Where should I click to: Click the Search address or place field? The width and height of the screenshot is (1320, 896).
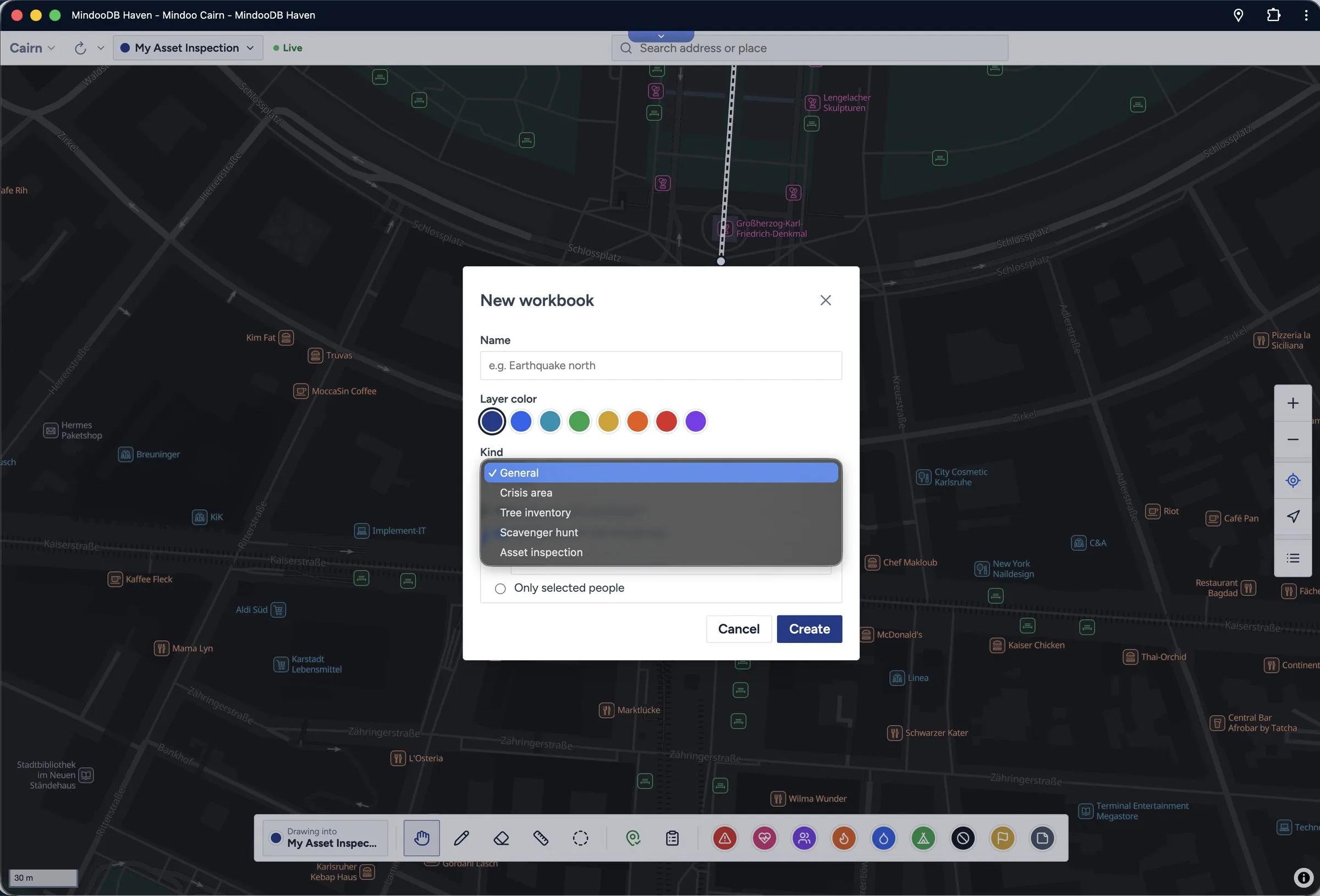pyautogui.click(x=810, y=48)
